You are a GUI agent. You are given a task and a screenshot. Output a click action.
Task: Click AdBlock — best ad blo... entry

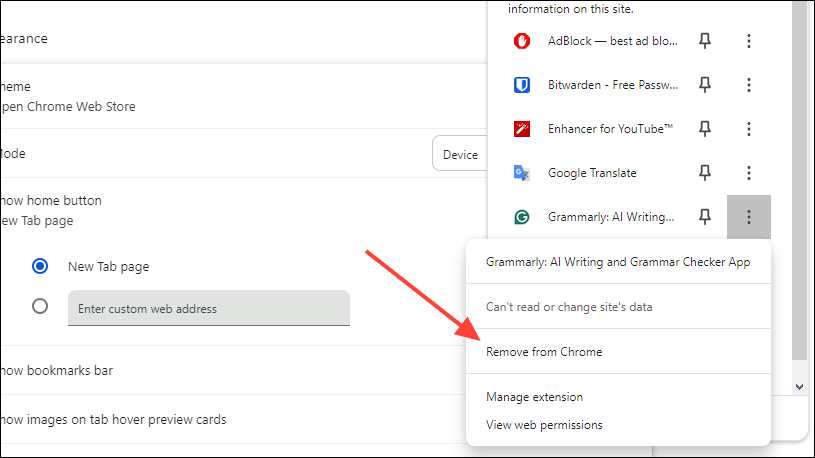[613, 41]
